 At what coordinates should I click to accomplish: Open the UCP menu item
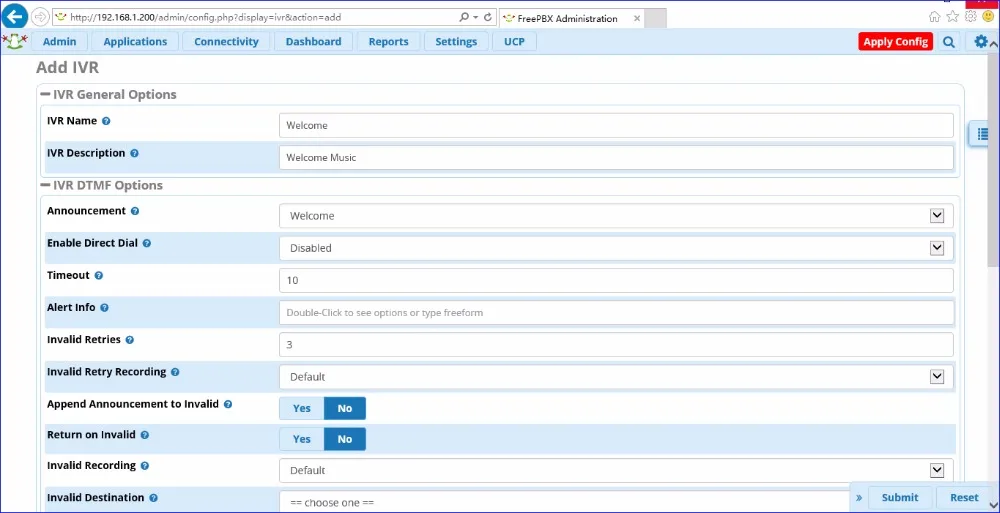(x=515, y=41)
